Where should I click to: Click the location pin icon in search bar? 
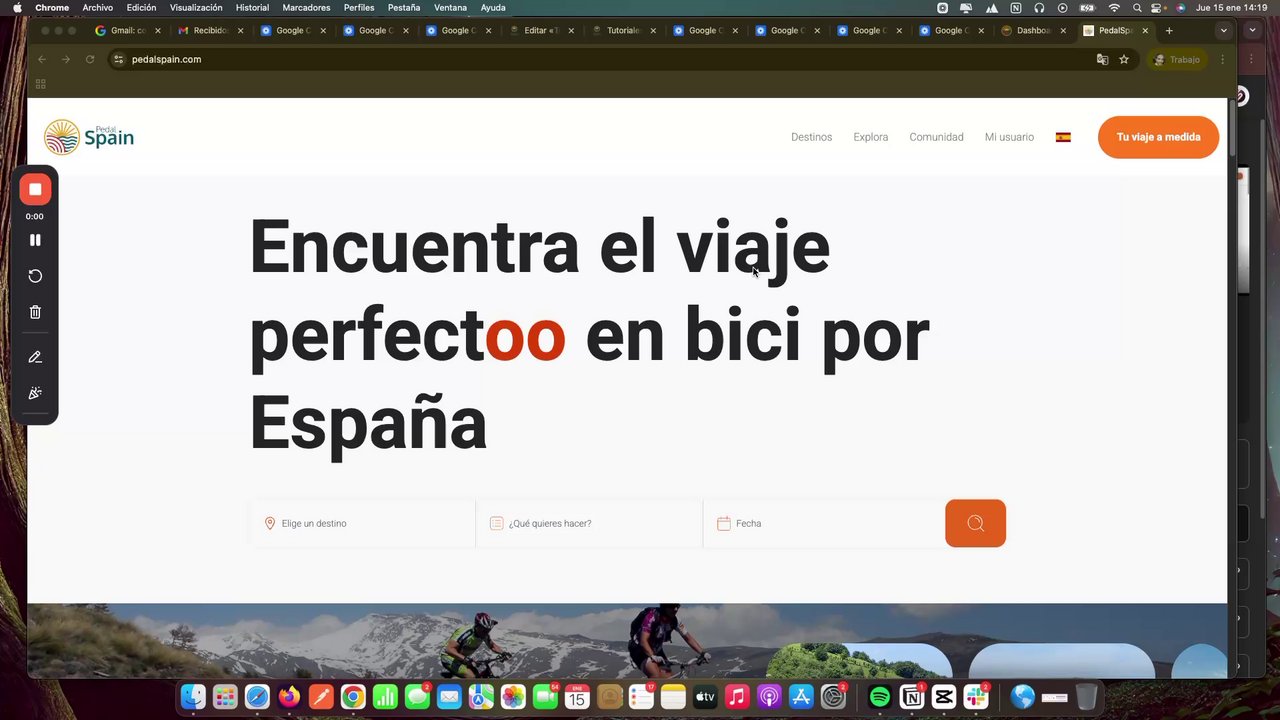tap(270, 523)
